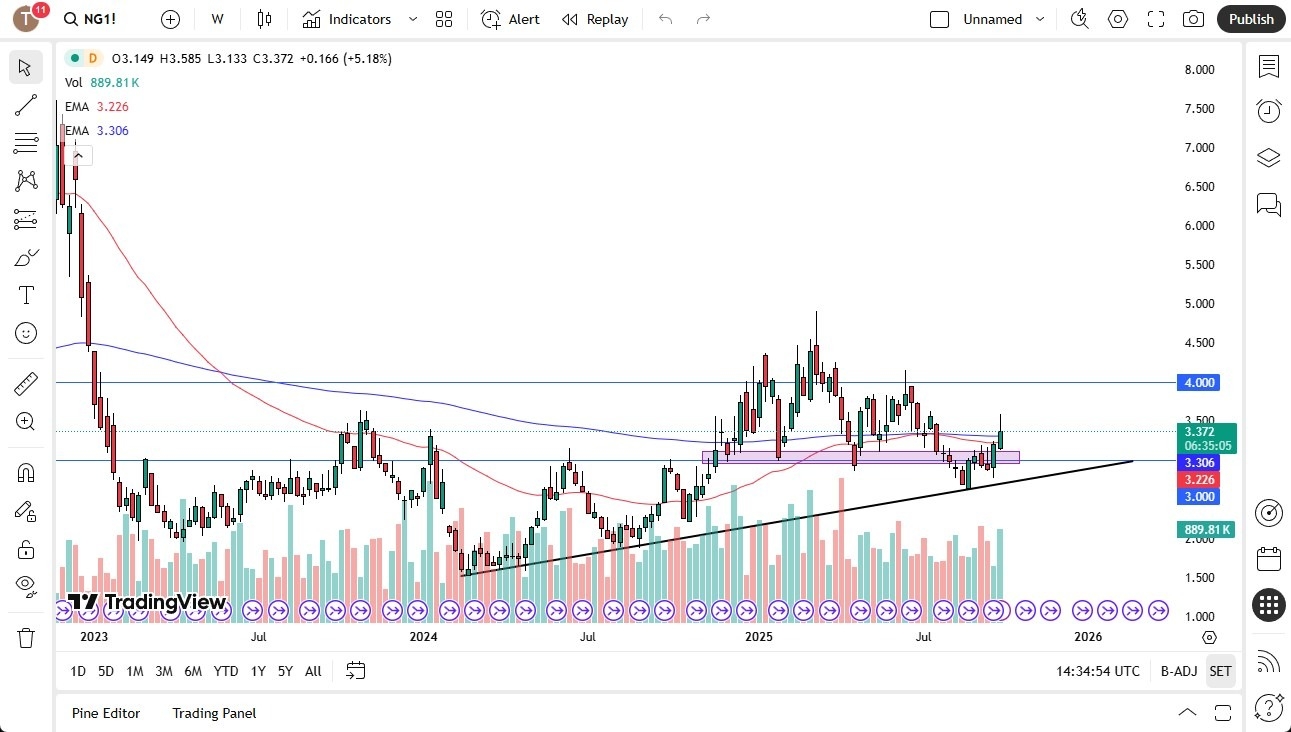Open the alerts alarm clock panel

[1269, 111]
